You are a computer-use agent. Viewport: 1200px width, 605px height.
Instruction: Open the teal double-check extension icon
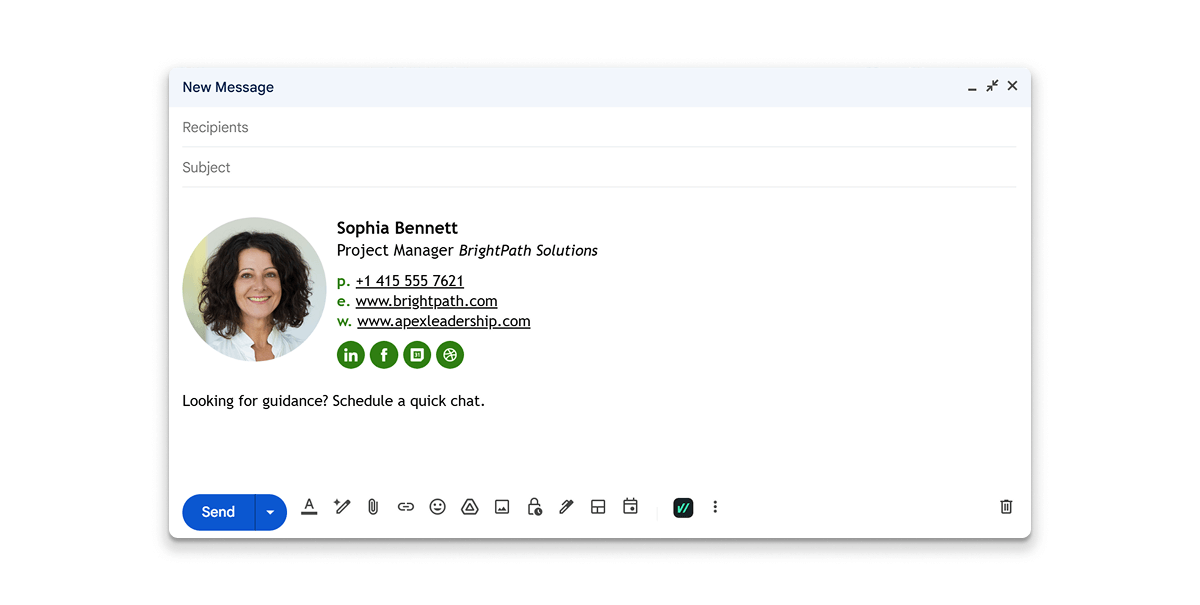[683, 507]
